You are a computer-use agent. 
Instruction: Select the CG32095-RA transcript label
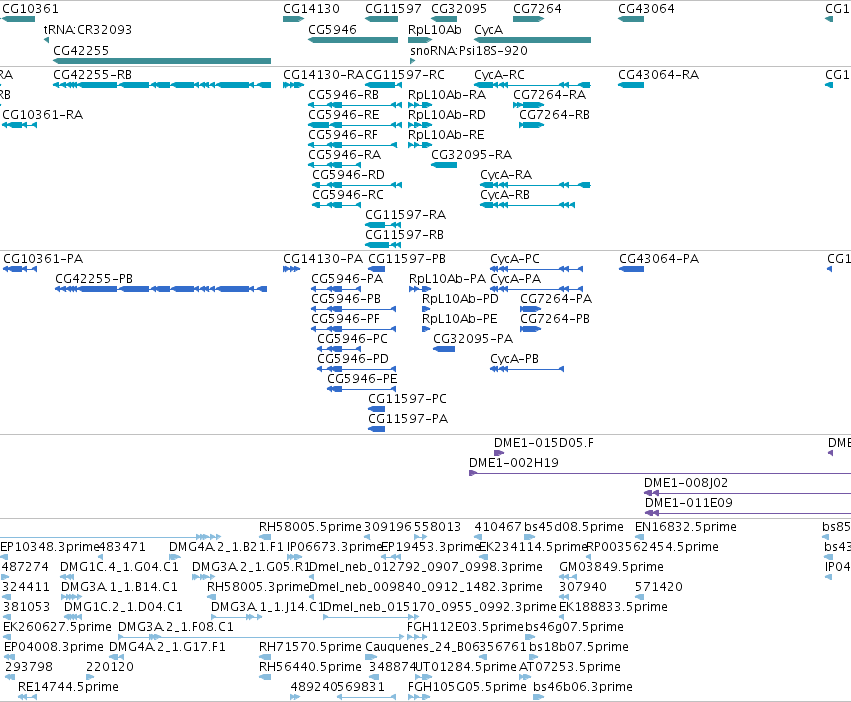point(472,155)
